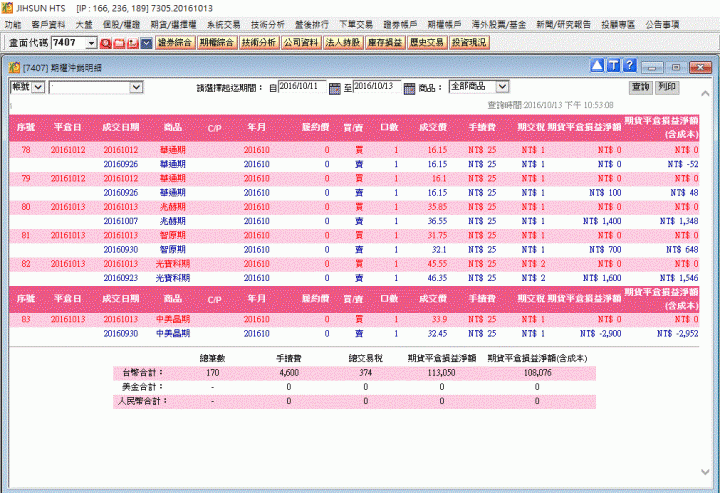Open the start date calendar picker icon

point(335,88)
